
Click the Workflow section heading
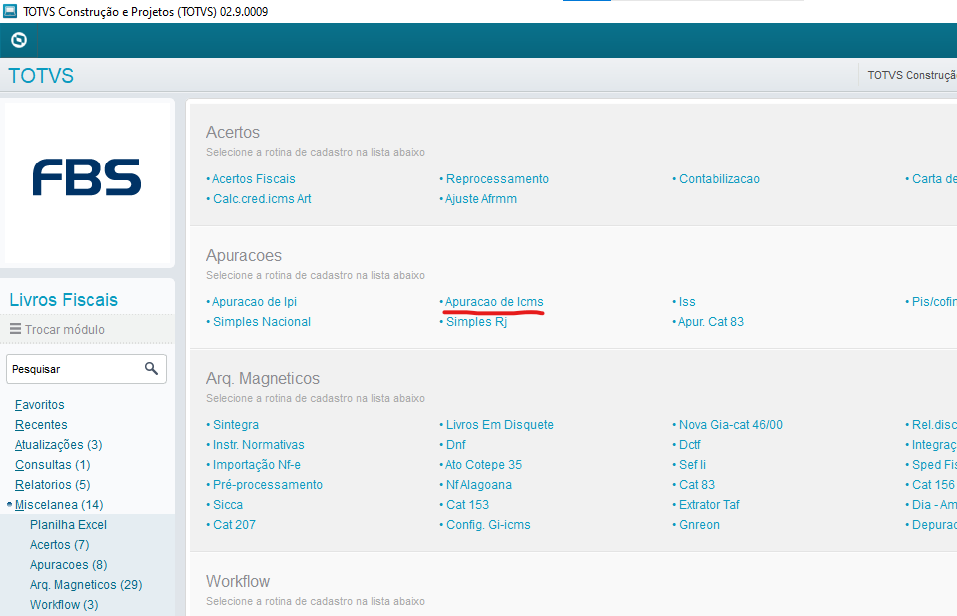click(238, 581)
